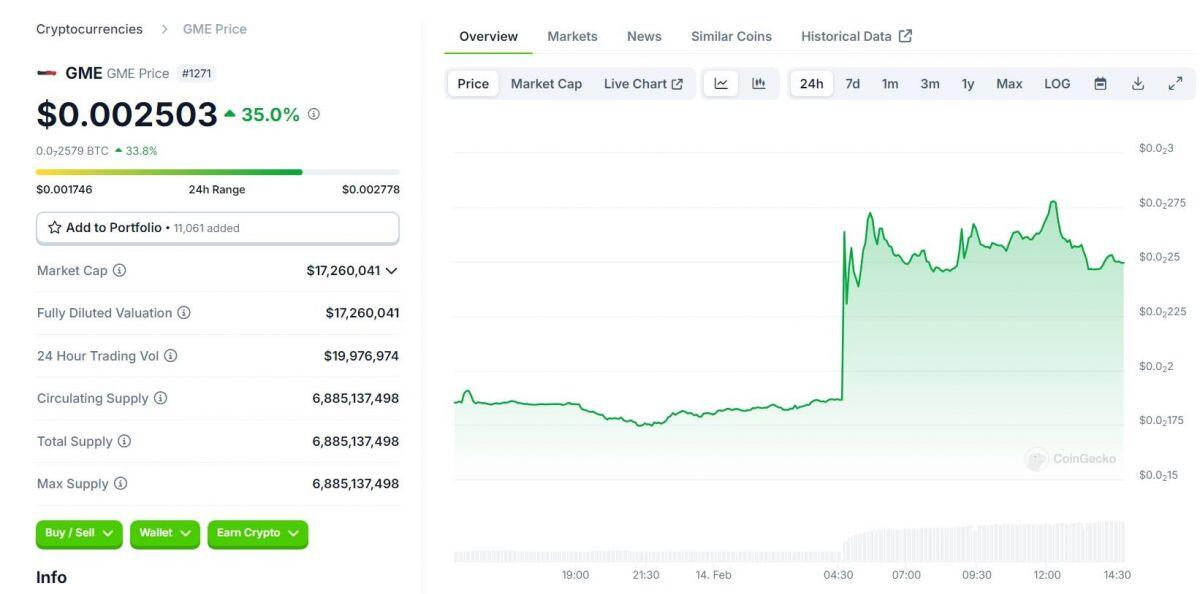Switch to the candlestick chart icon
The width and height of the screenshot is (1200, 594).
click(758, 83)
